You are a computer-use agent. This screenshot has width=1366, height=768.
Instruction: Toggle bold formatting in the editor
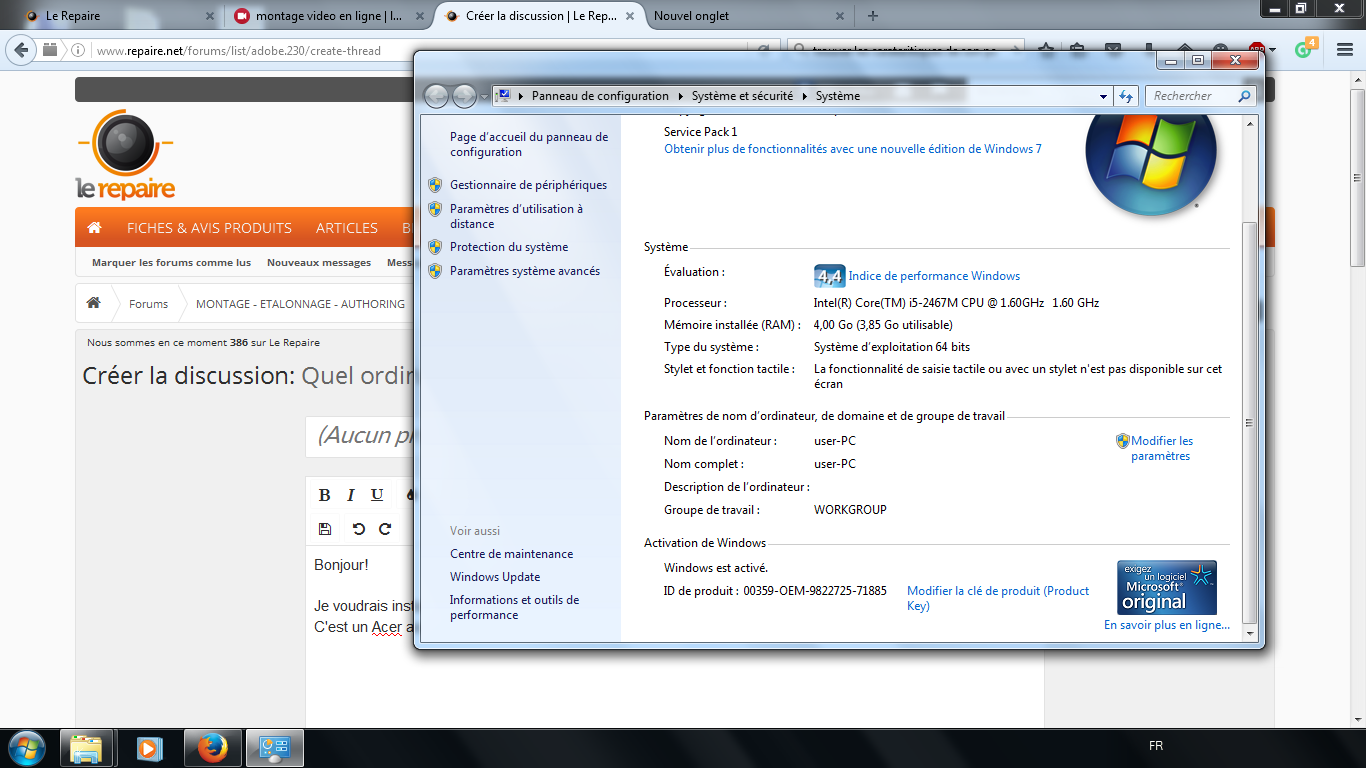324,495
